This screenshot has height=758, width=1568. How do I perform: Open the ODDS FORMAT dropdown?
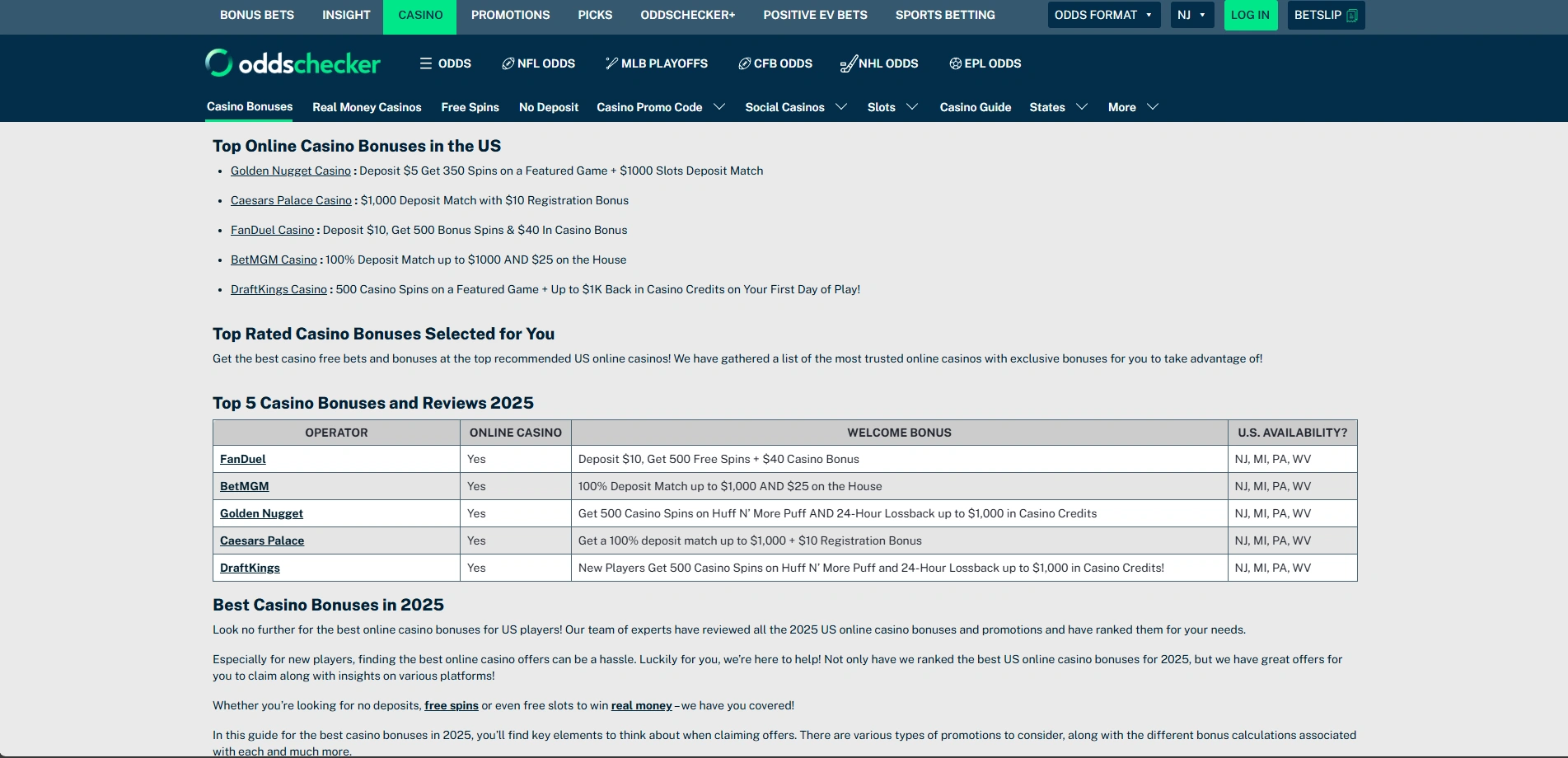pyautogui.click(x=1104, y=15)
